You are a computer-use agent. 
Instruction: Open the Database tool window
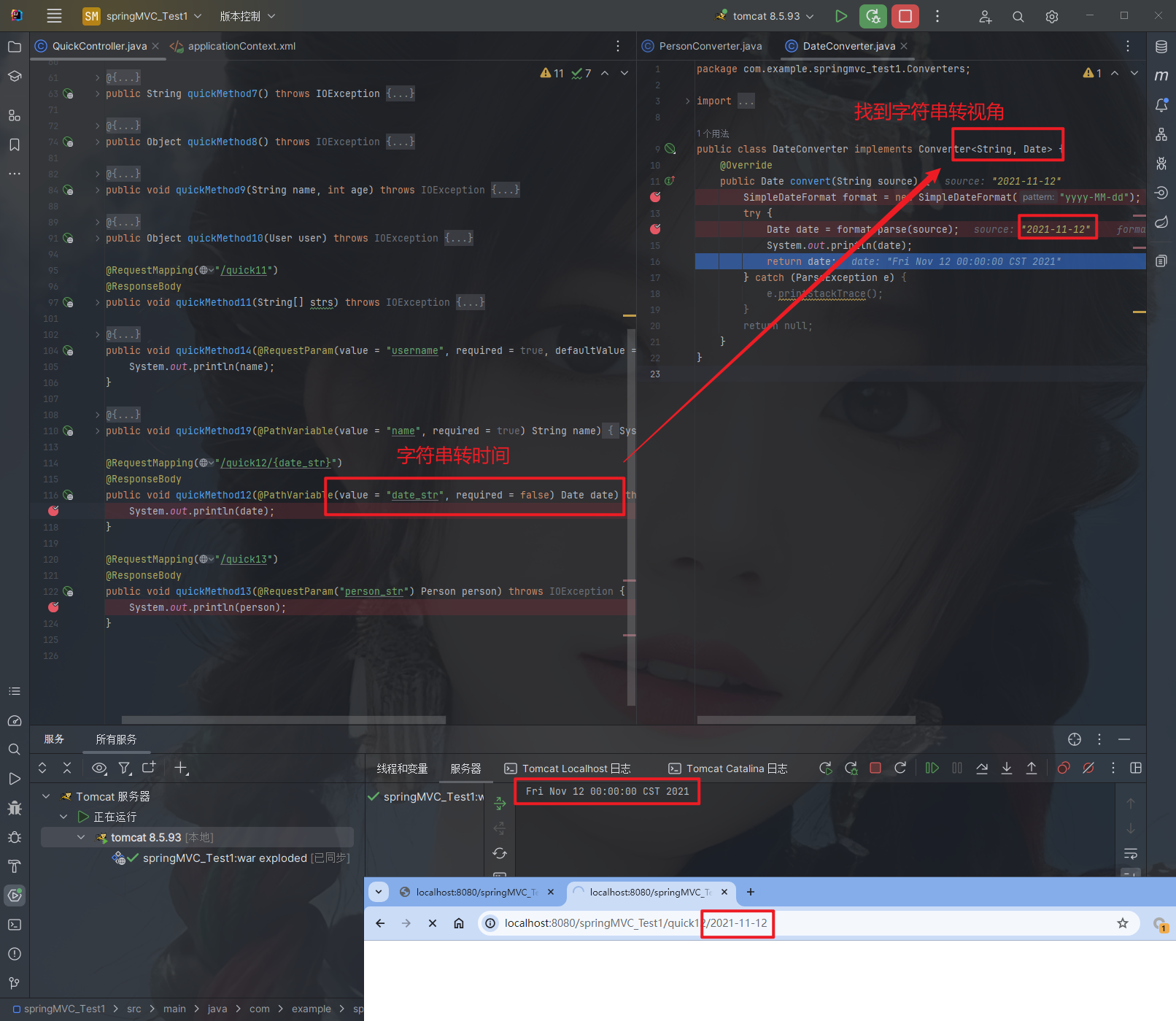coord(1161,47)
